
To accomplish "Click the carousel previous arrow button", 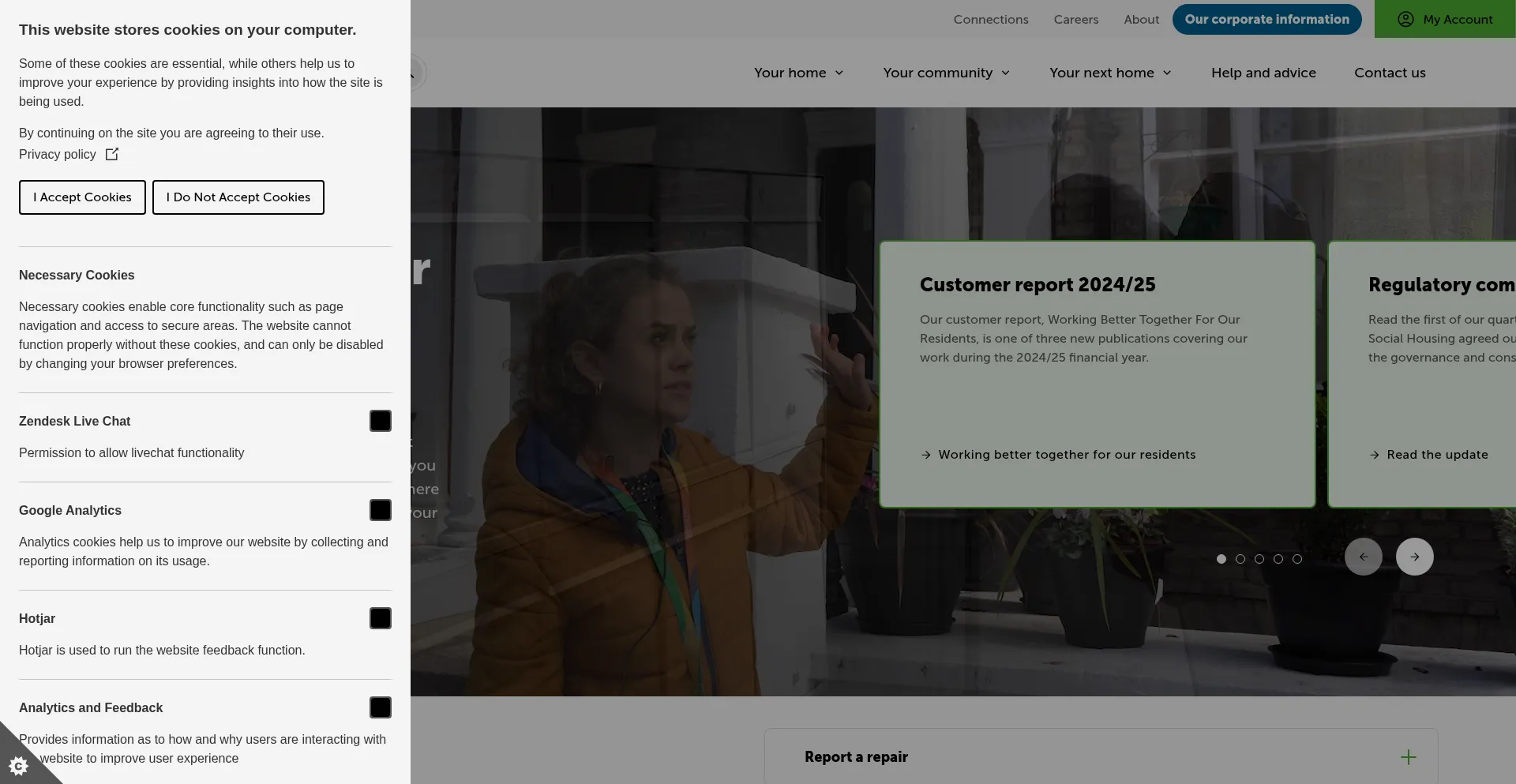I will pos(1363,557).
